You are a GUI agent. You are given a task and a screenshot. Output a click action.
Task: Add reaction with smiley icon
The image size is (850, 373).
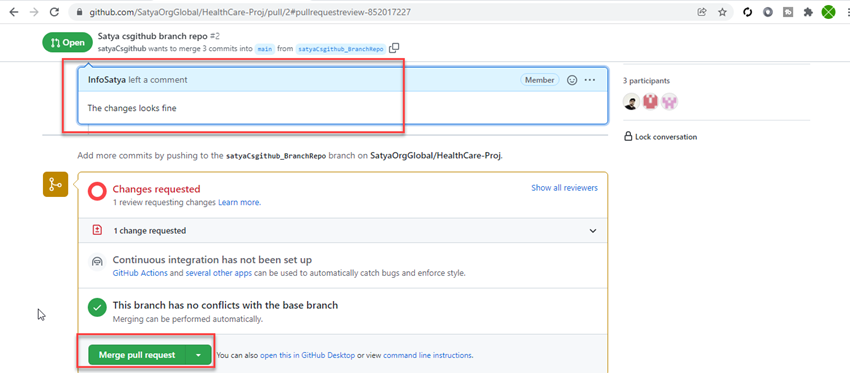tap(572, 80)
